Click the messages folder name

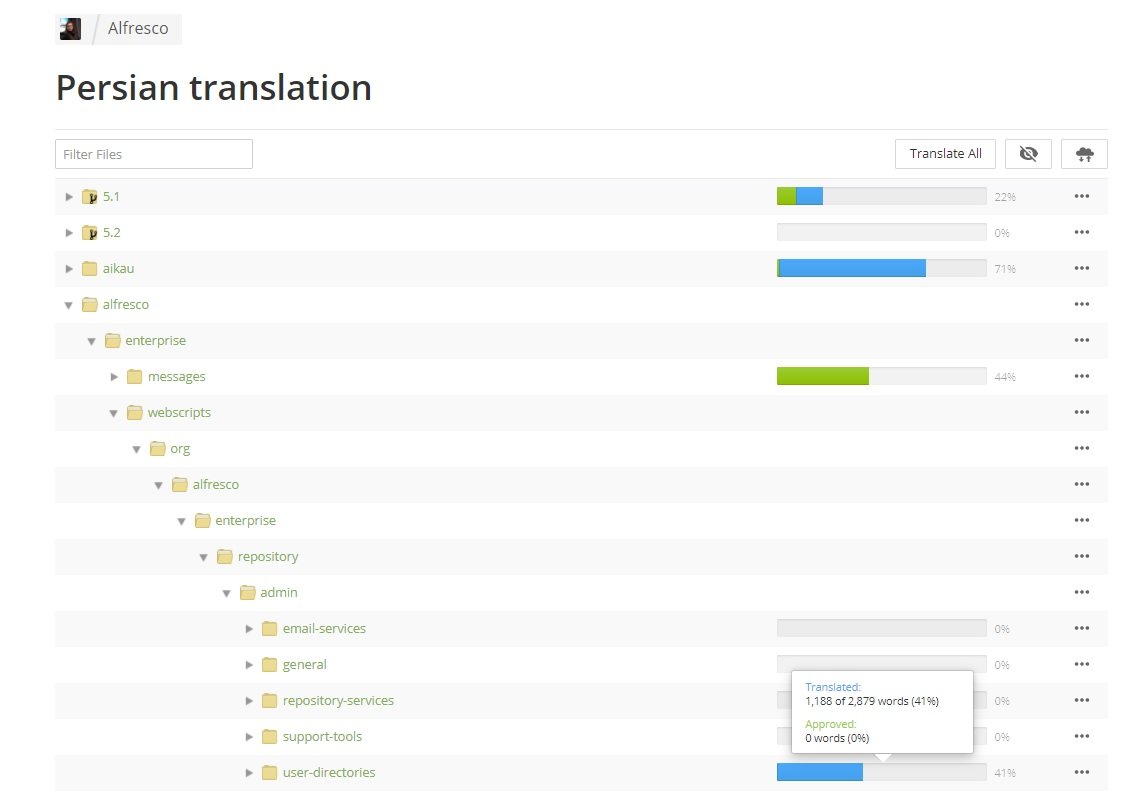(x=176, y=377)
